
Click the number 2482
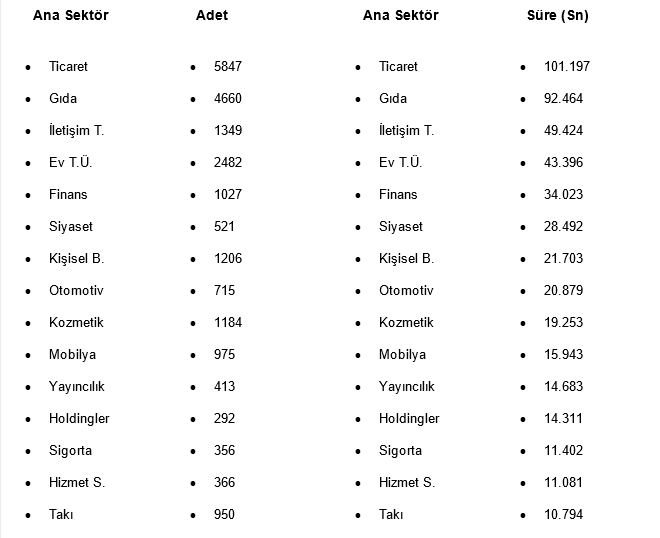228,162
